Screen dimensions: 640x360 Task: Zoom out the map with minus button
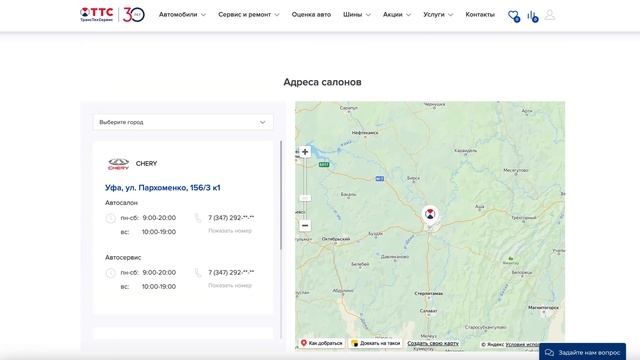[x=305, y=225]
